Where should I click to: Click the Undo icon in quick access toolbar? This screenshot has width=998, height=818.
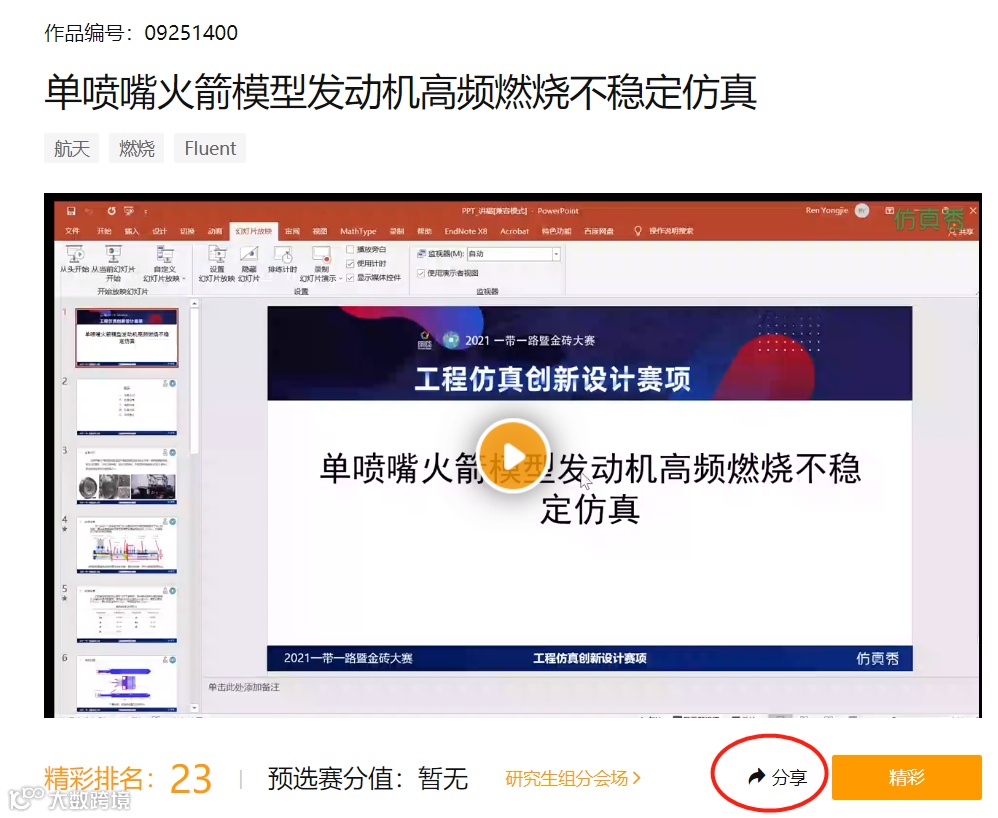[x=89, y=211]
